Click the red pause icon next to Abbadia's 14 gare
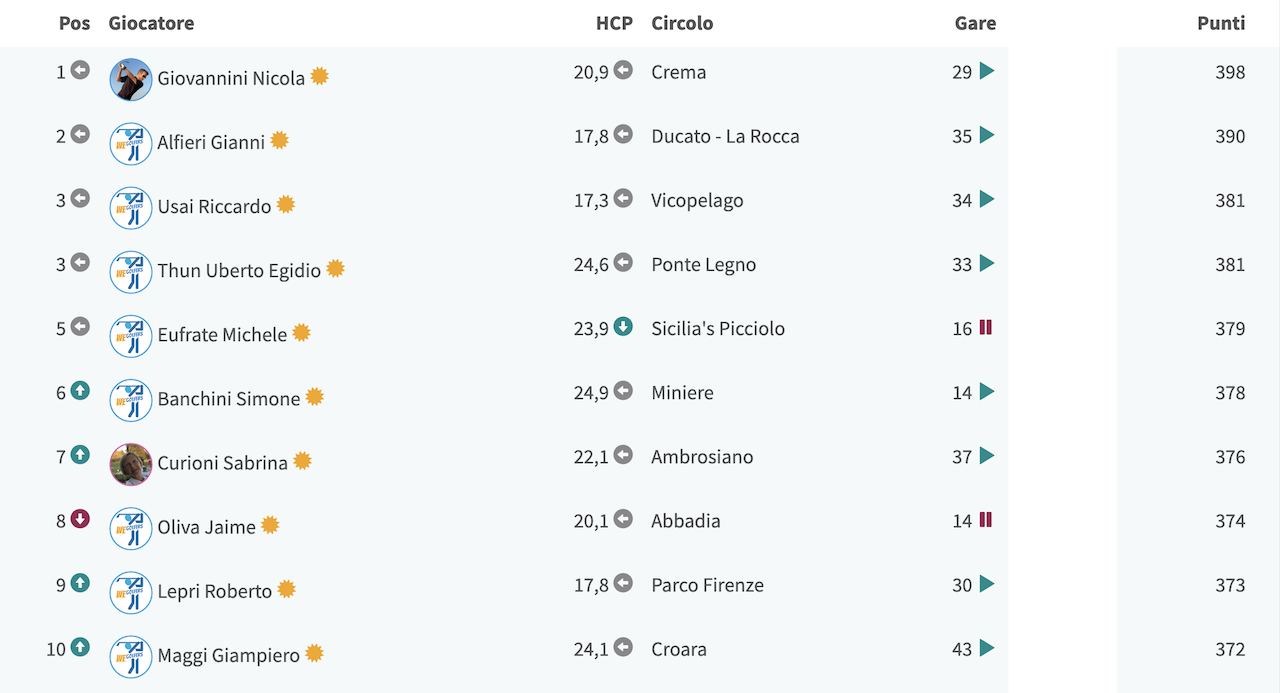 click(986, 519)
